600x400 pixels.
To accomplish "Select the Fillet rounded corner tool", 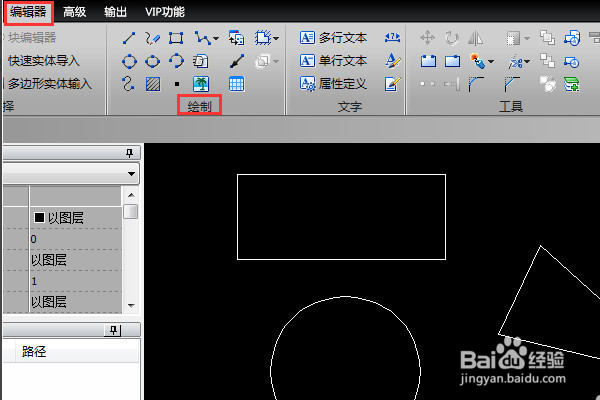I will [476, 84].
